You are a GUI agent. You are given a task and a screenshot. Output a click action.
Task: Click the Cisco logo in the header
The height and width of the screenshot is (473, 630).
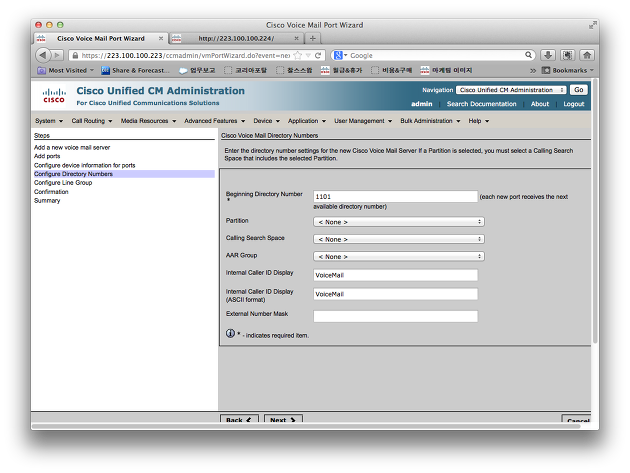54,96
